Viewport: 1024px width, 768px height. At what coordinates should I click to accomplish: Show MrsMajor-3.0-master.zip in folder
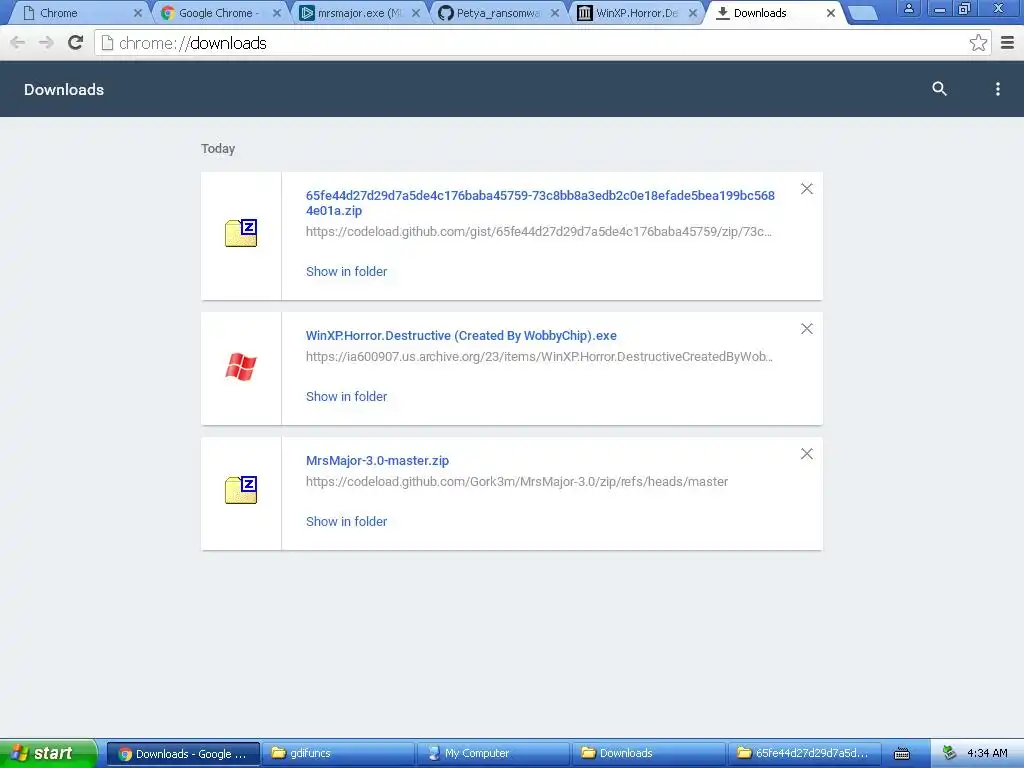tap(346, 522)
